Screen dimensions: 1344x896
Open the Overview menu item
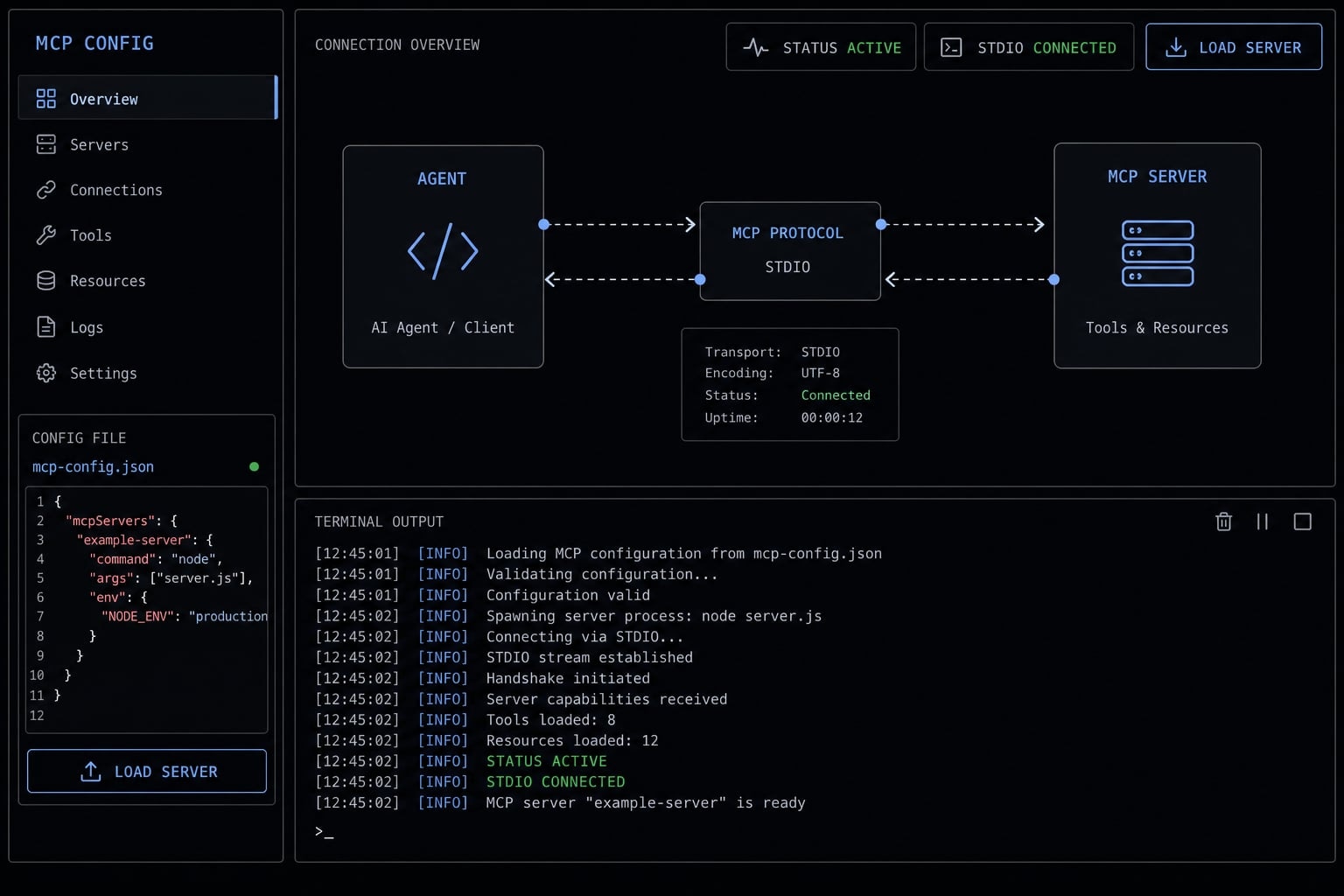click(x=148, y=97)
